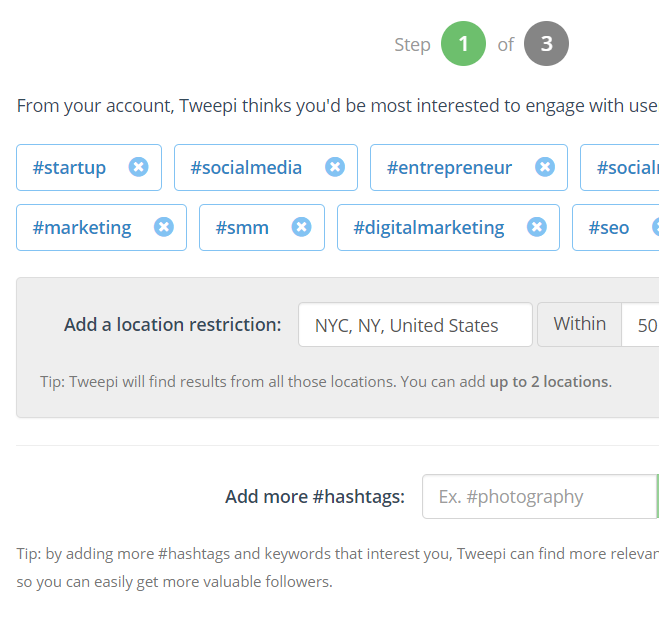Screen dimensions: 659x621
Task: Select the #digitalmarketing hashtag chip
Action: coord(428,227)
